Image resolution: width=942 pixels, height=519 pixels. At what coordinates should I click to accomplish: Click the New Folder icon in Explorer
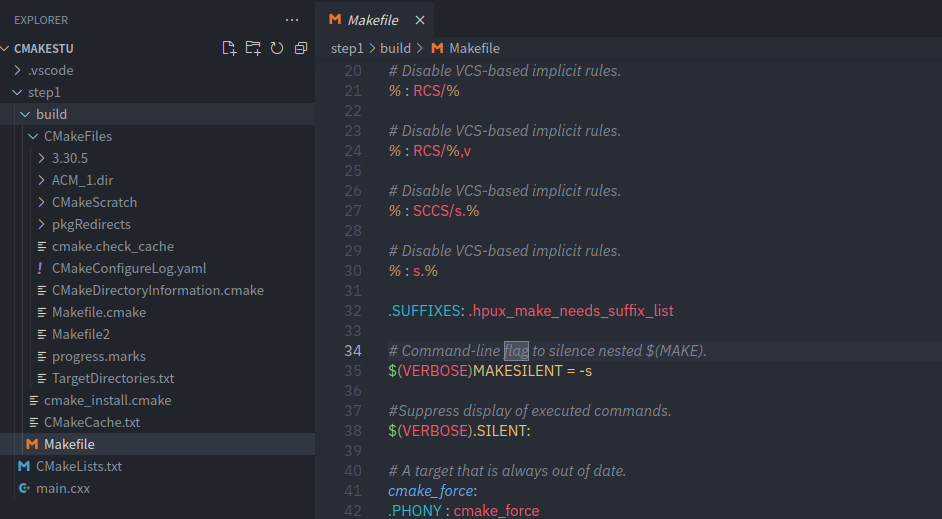(253, 48)
